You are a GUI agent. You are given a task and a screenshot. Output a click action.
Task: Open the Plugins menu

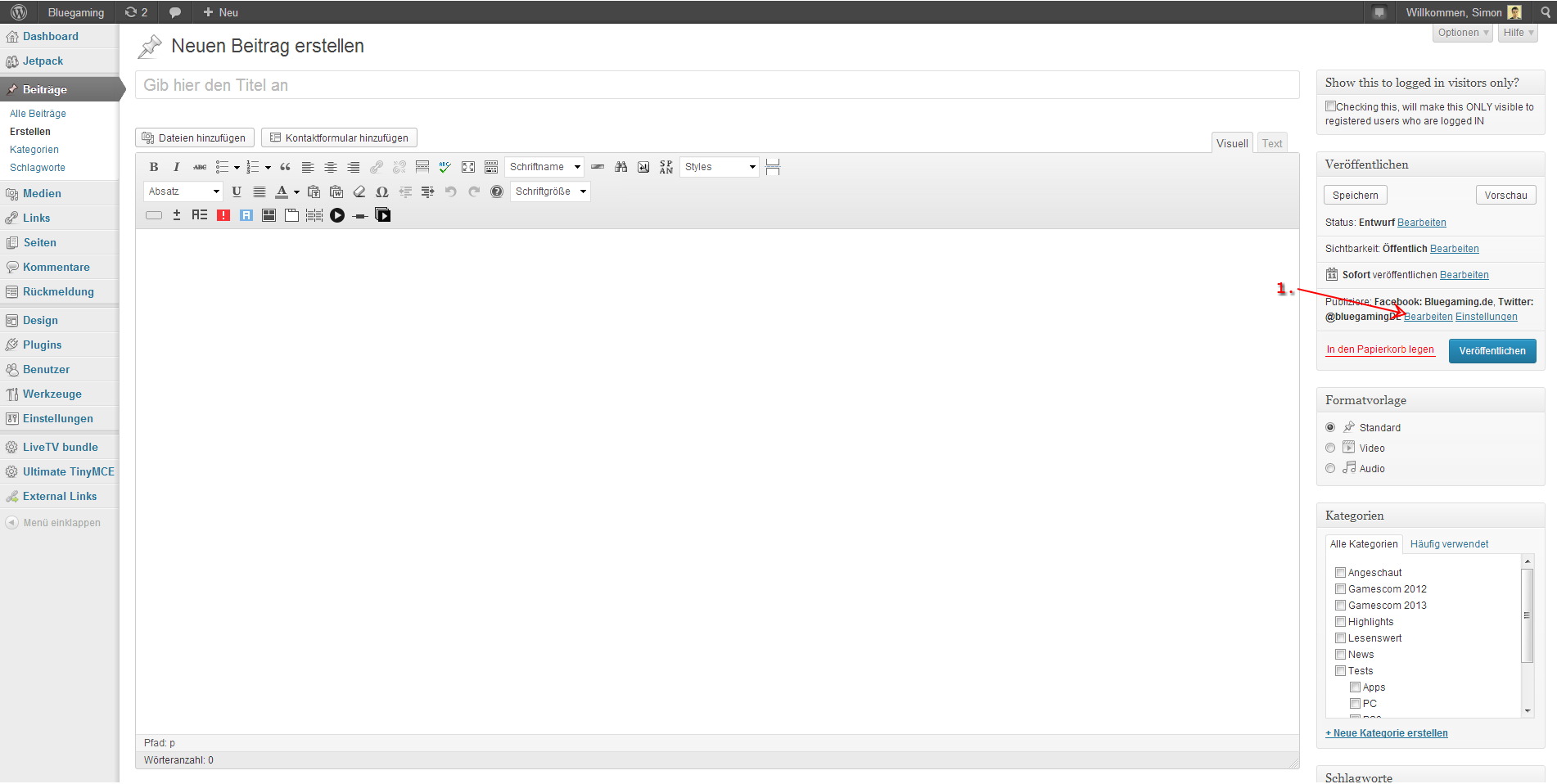(x=42, y=345)
